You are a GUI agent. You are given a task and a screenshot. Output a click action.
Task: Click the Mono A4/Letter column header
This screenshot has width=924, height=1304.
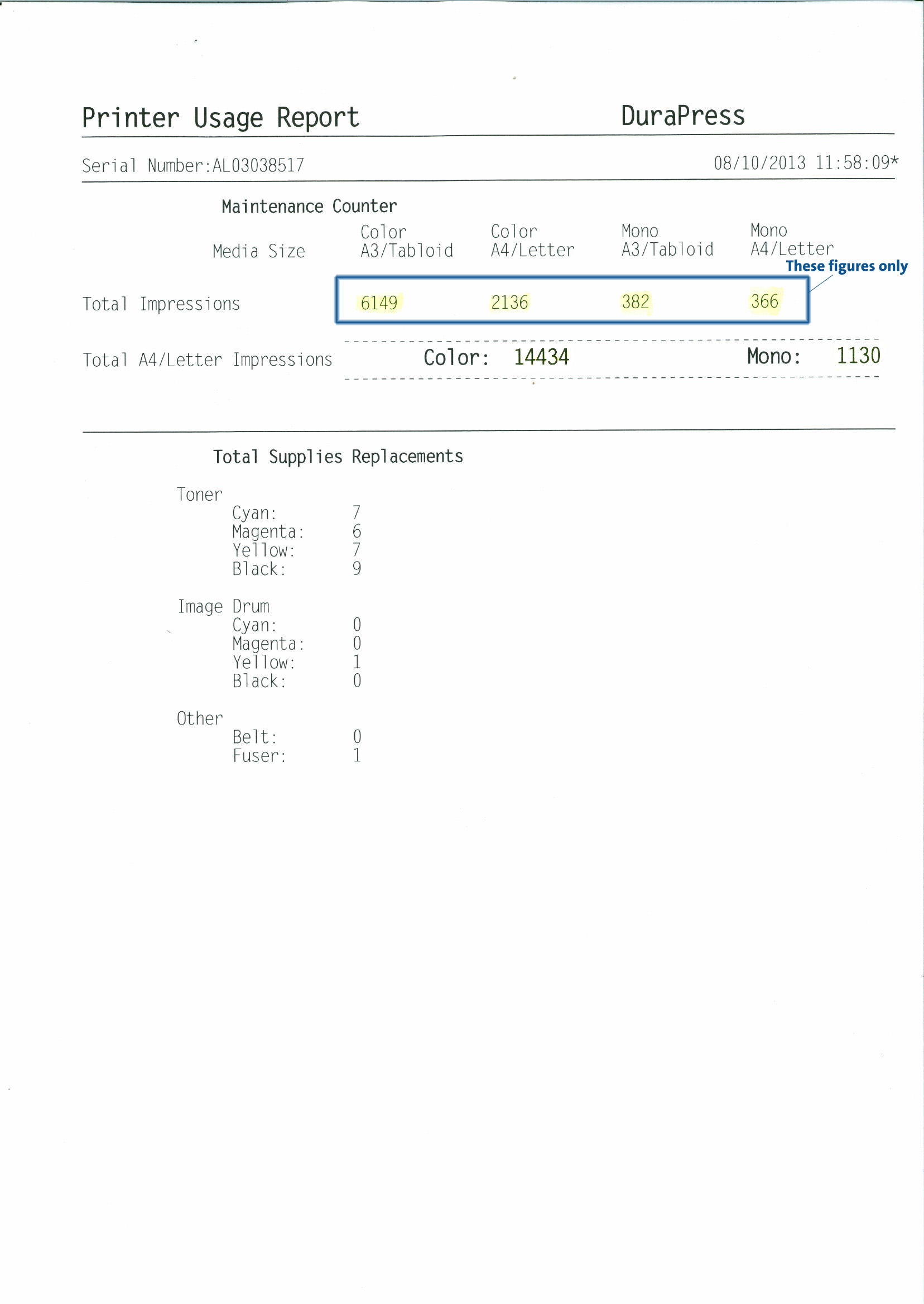pos(792,239)
